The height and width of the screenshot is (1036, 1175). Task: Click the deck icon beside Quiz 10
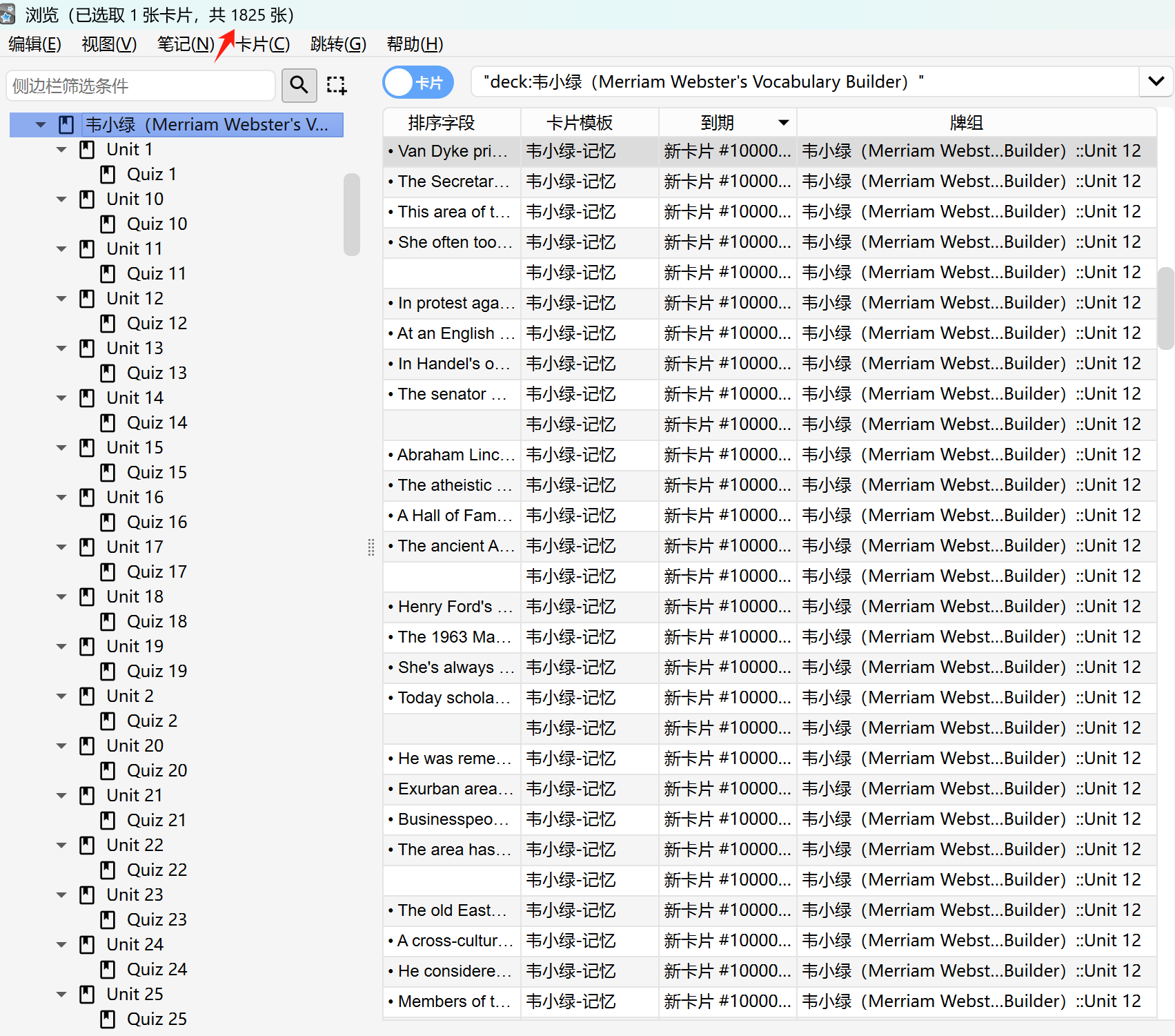click(108, 224)
